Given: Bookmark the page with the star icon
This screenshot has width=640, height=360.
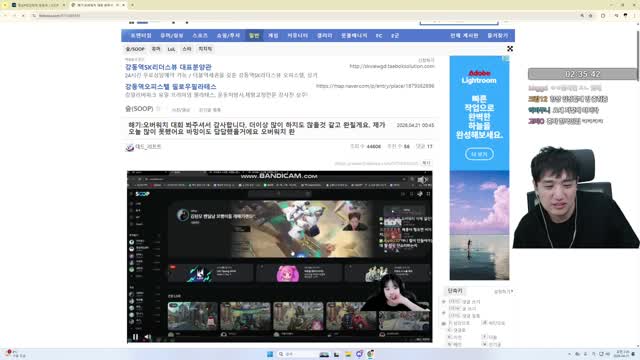Looking at the screenshot, I should 590,16.
